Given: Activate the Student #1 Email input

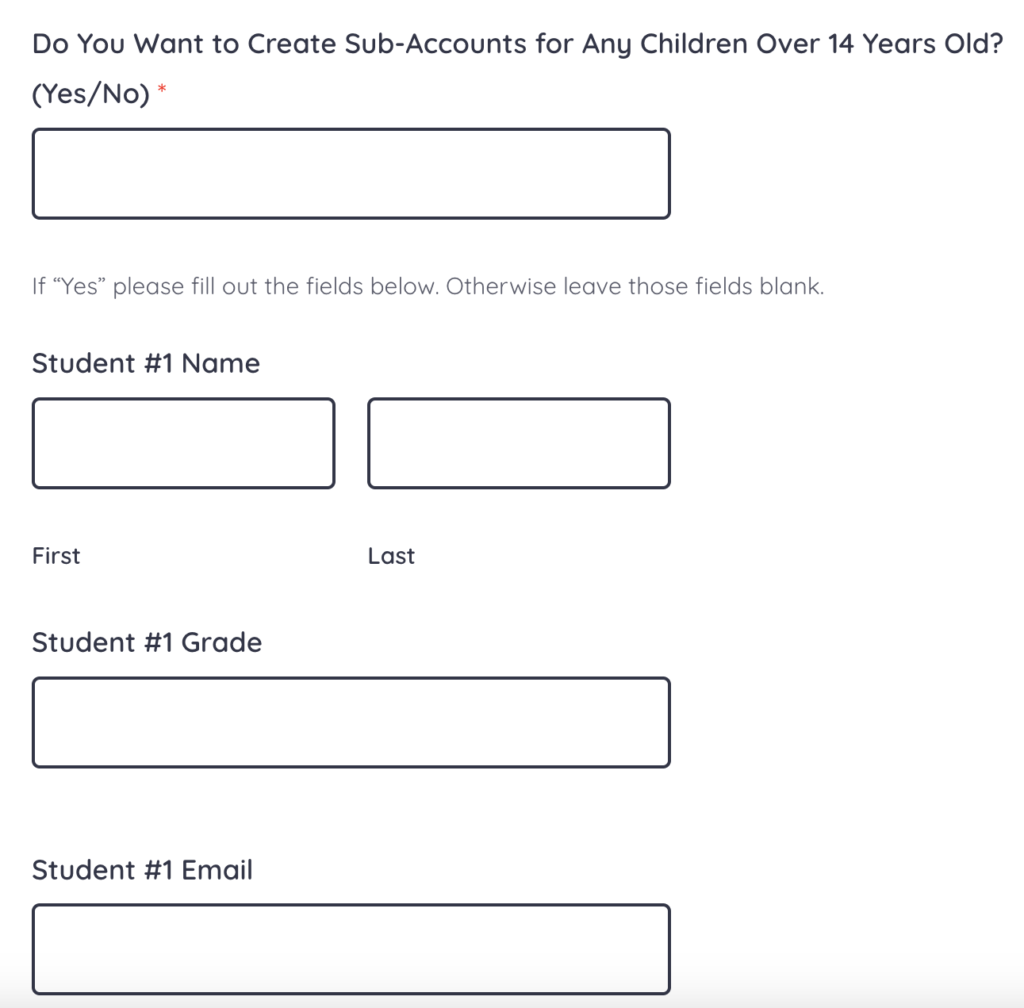Looking at the screenshot, I should click(x=351, y=949).
